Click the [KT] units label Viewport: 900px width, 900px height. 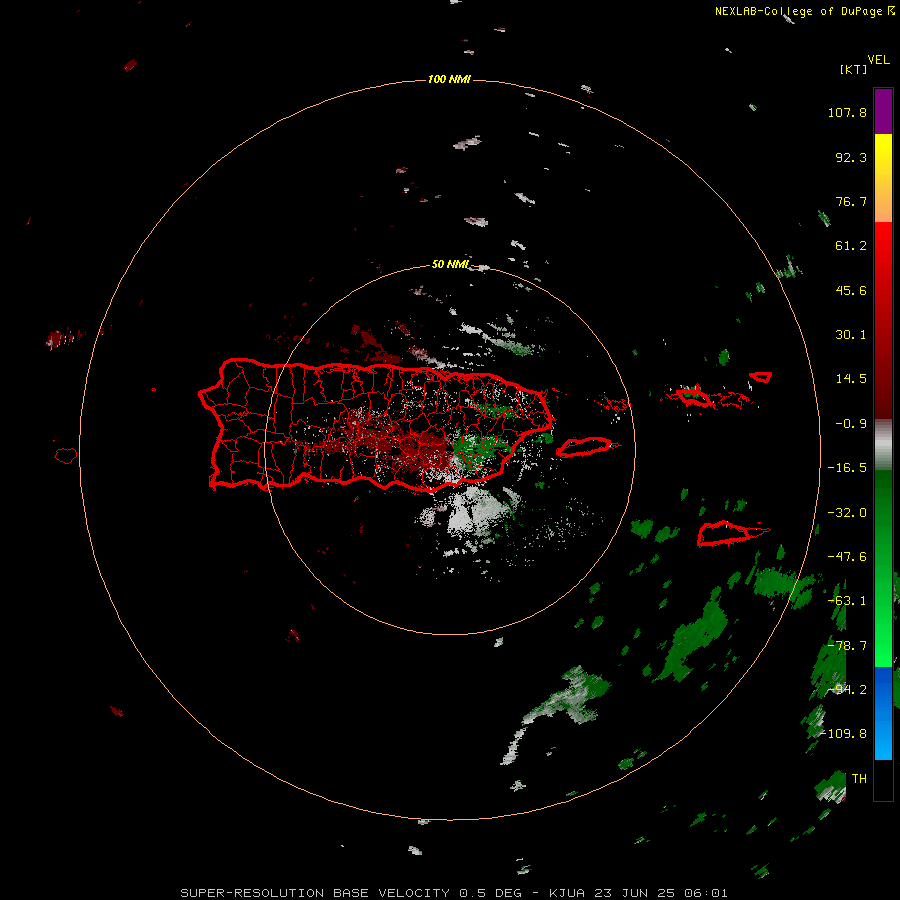854,69
